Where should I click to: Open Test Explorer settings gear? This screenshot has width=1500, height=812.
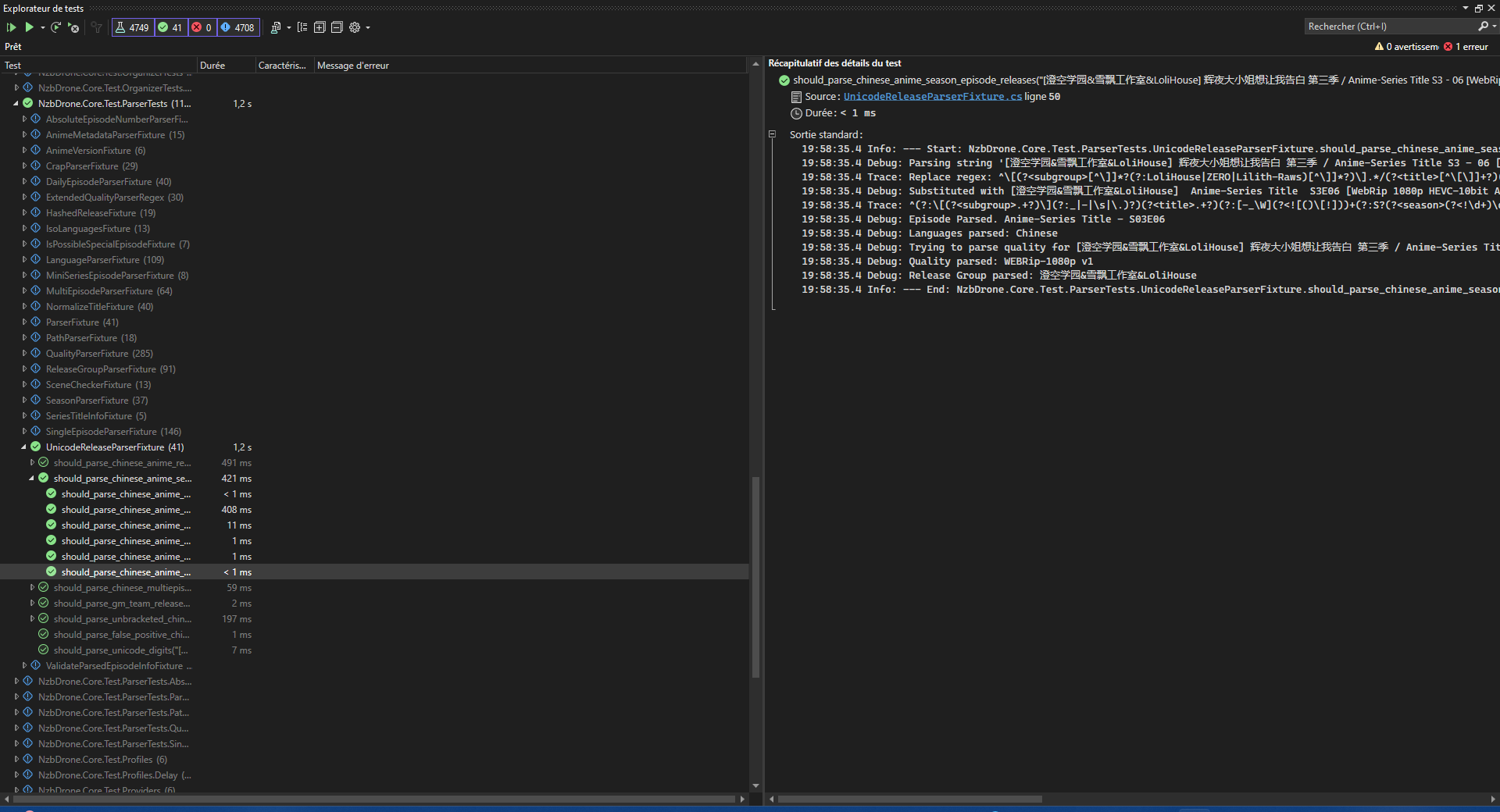[x=355, y=27]
